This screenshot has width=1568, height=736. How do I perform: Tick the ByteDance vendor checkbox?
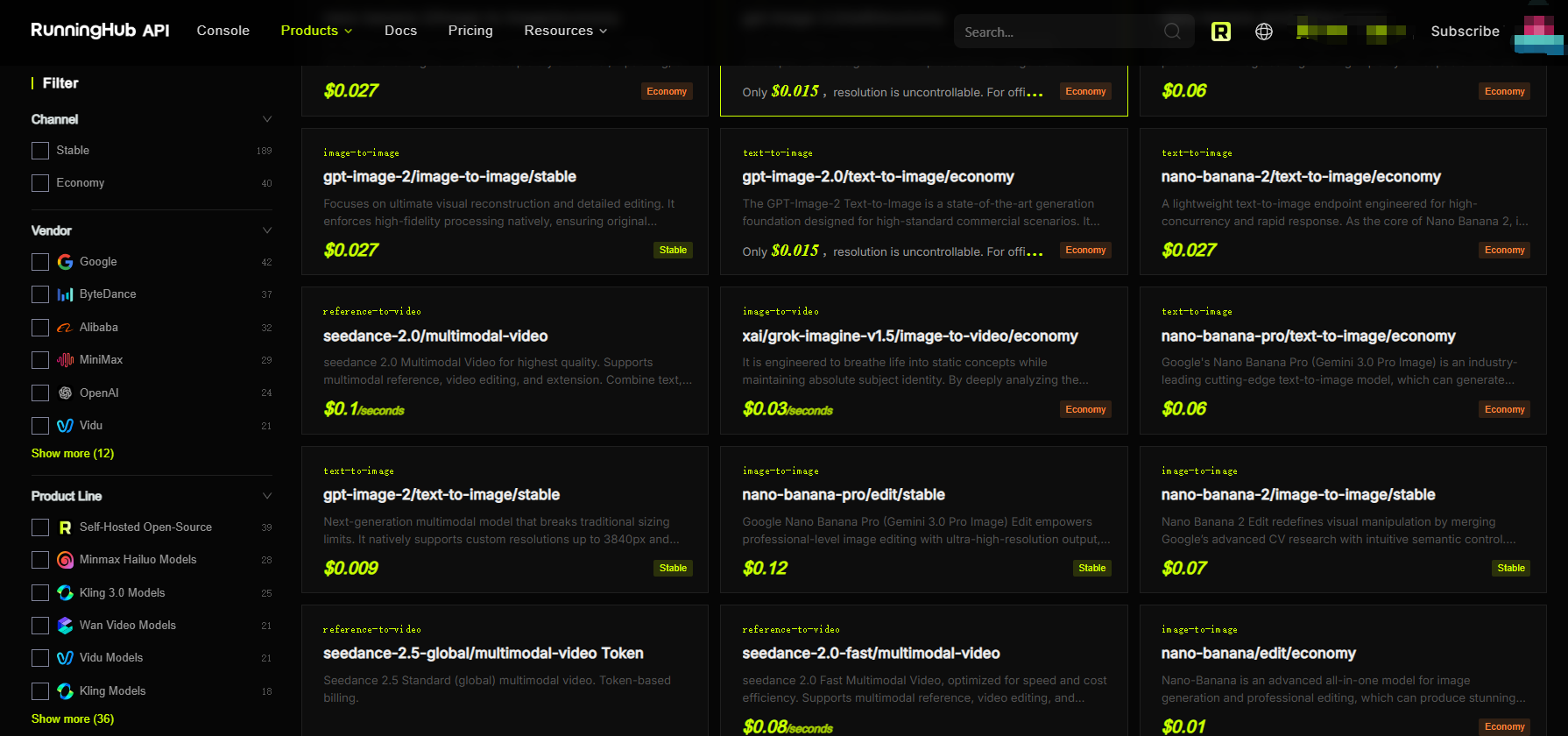[40, 294]
